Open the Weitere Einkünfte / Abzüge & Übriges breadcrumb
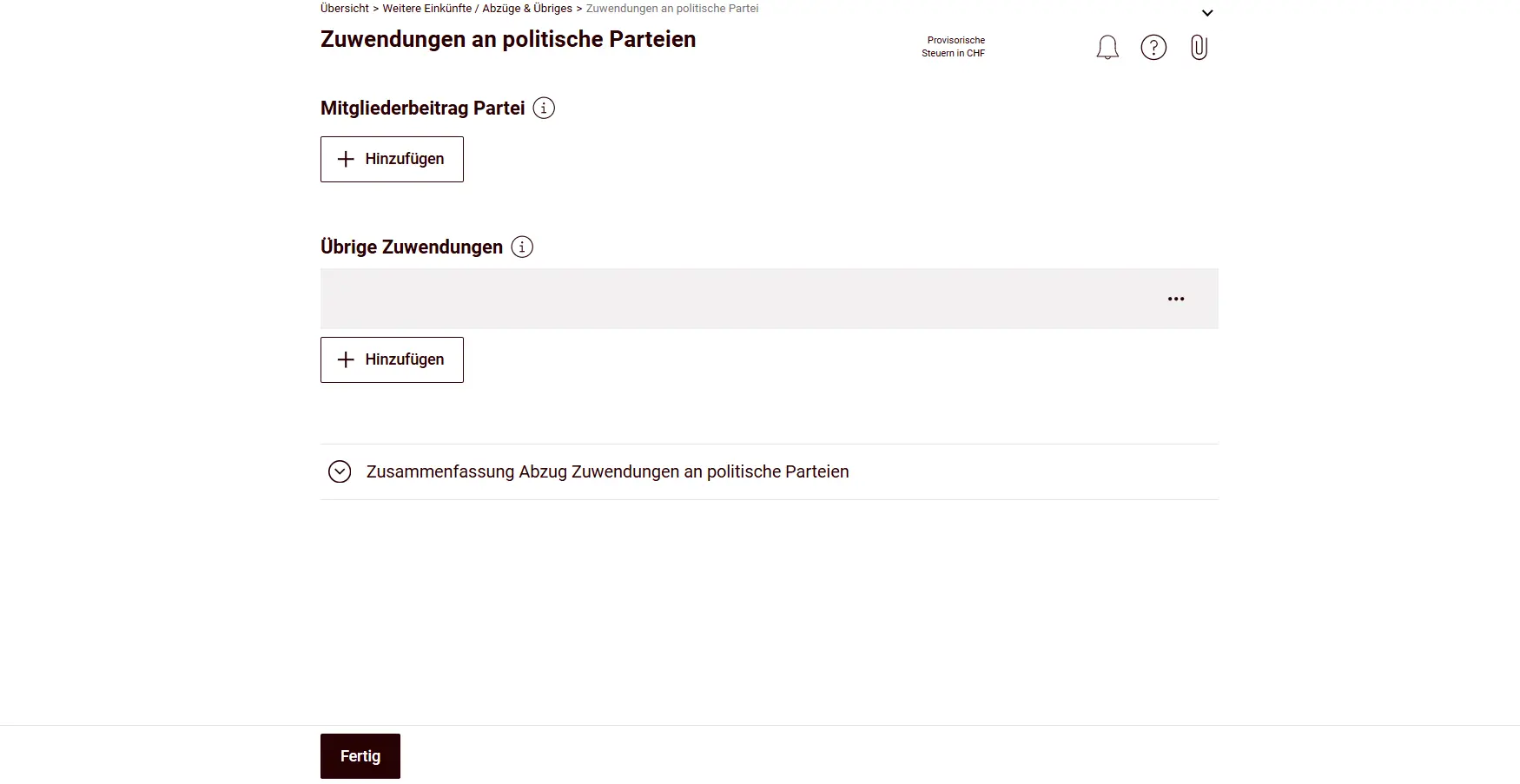Viewport: 1520px width, 784px height. tap(477, 8)
